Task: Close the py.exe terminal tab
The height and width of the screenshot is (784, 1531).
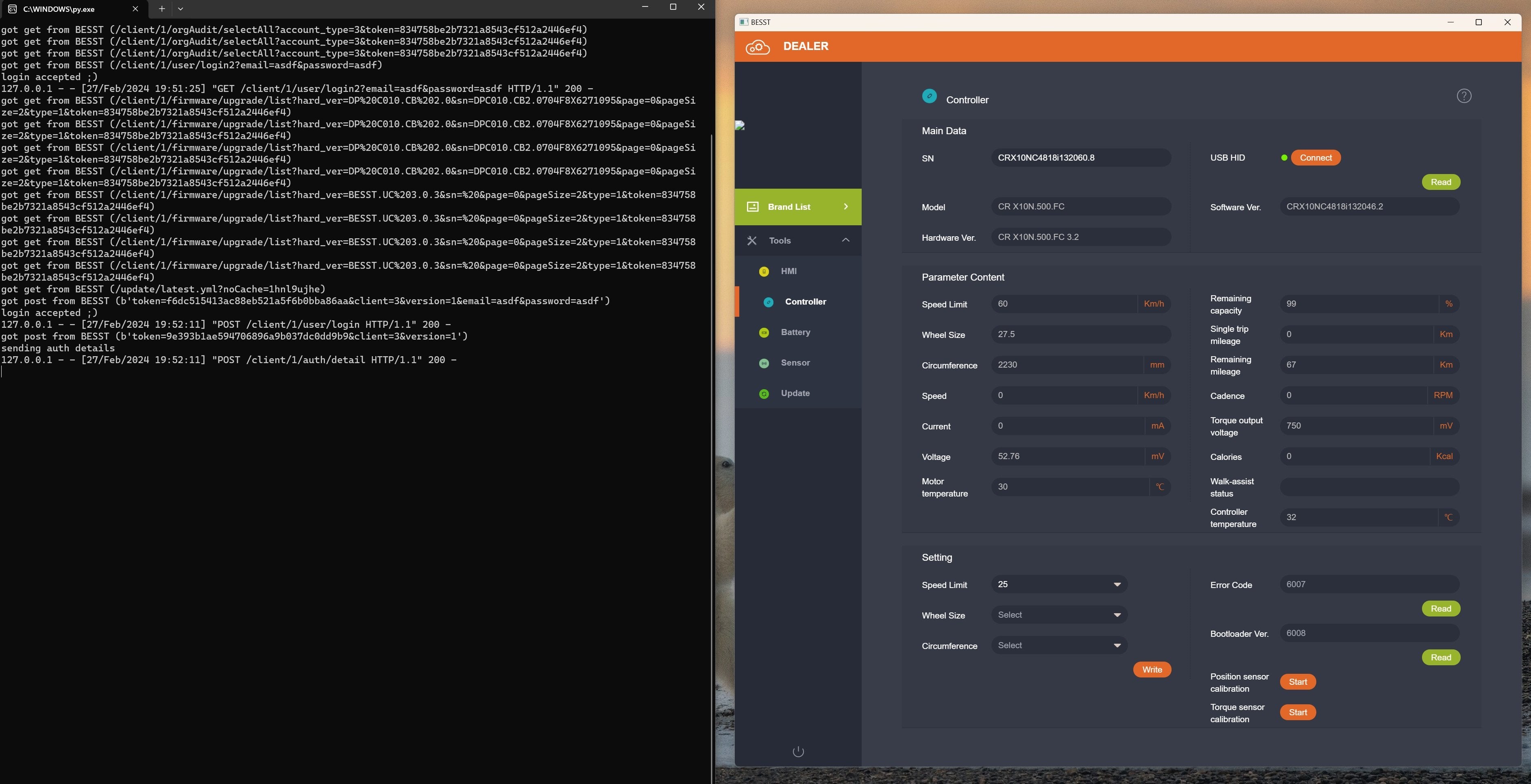Action: (x=135, y=9)
